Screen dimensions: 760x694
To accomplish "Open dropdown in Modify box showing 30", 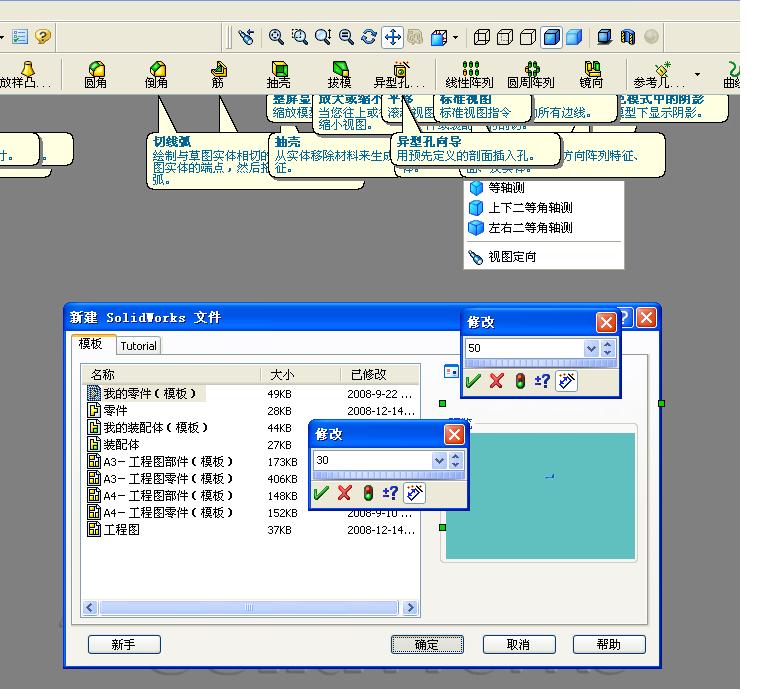I will coord(440,460).
